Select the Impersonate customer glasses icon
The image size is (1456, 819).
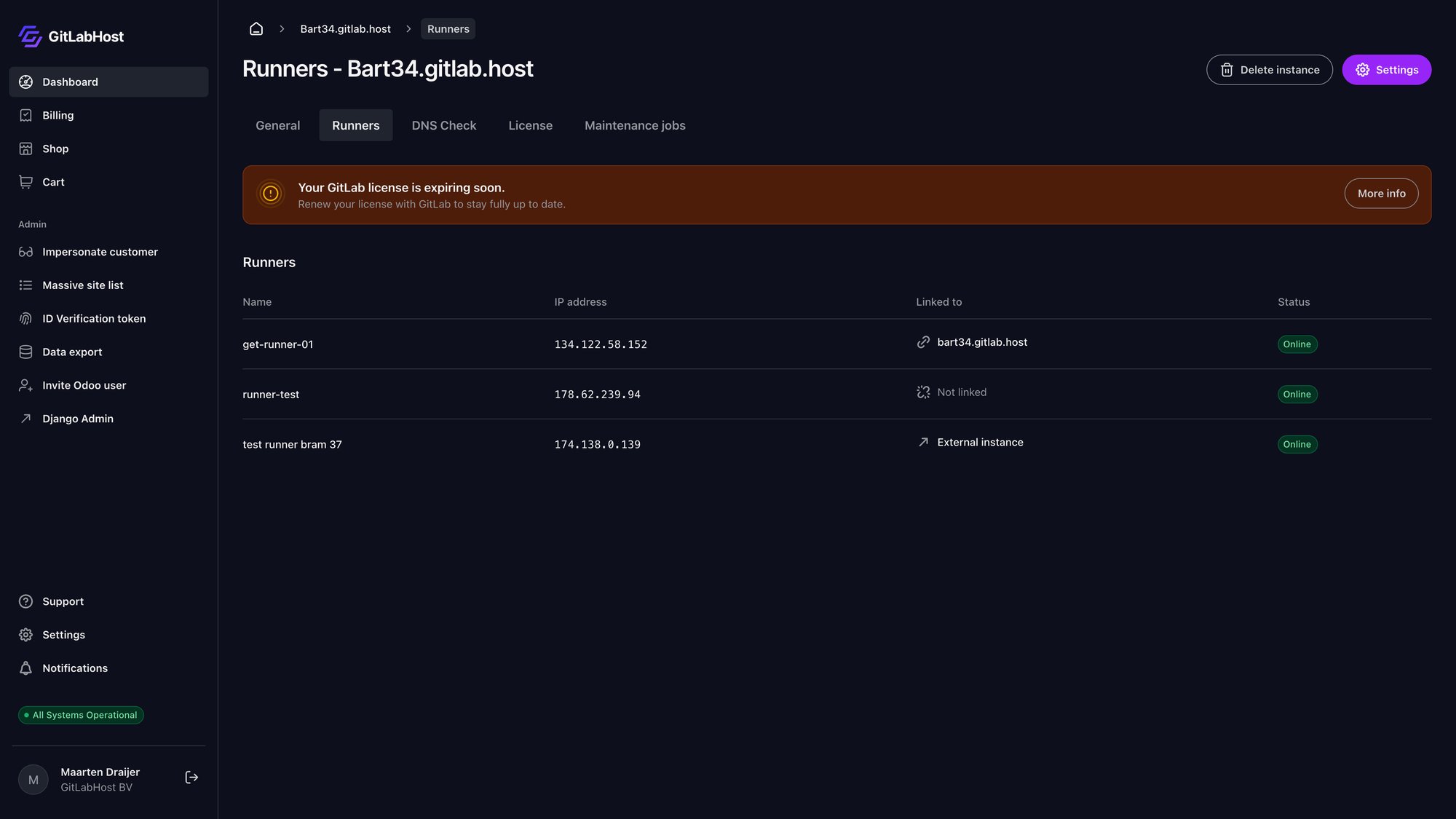click(x=25, y=251)
